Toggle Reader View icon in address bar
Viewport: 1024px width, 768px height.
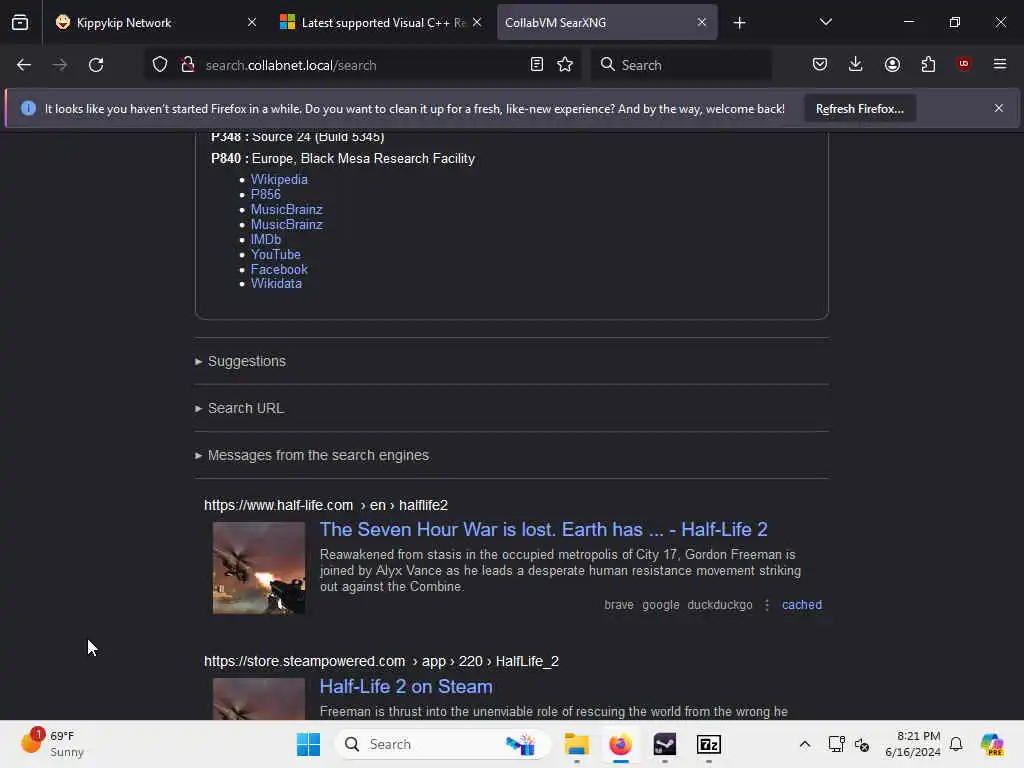537,64
